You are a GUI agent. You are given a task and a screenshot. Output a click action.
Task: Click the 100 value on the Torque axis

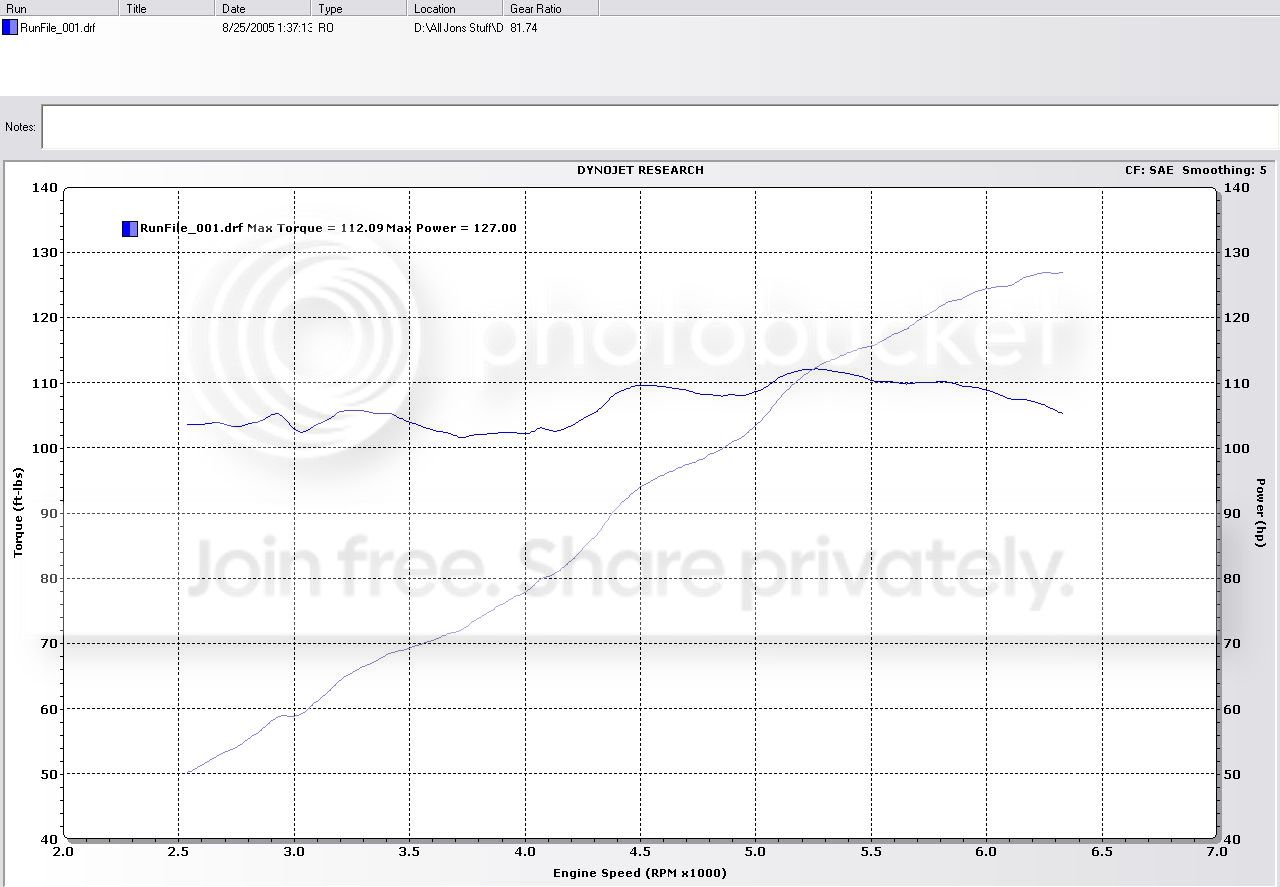pos(45,448)
